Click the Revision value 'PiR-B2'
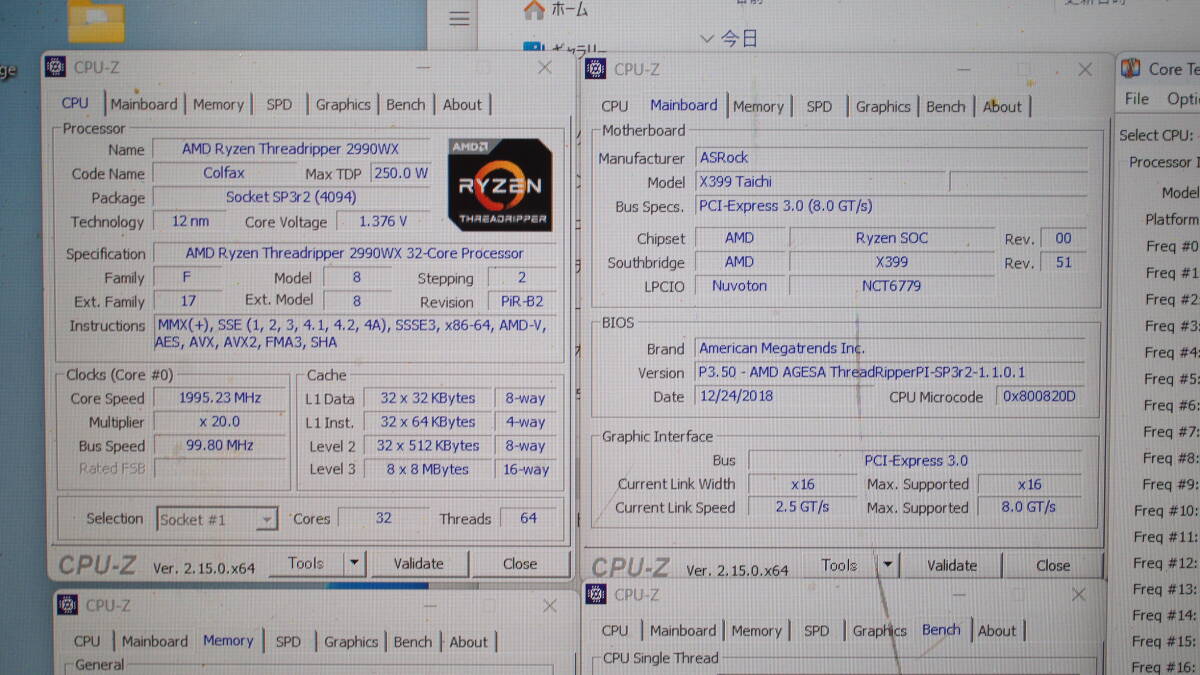1200x675 pixels. tap(522, 302)
